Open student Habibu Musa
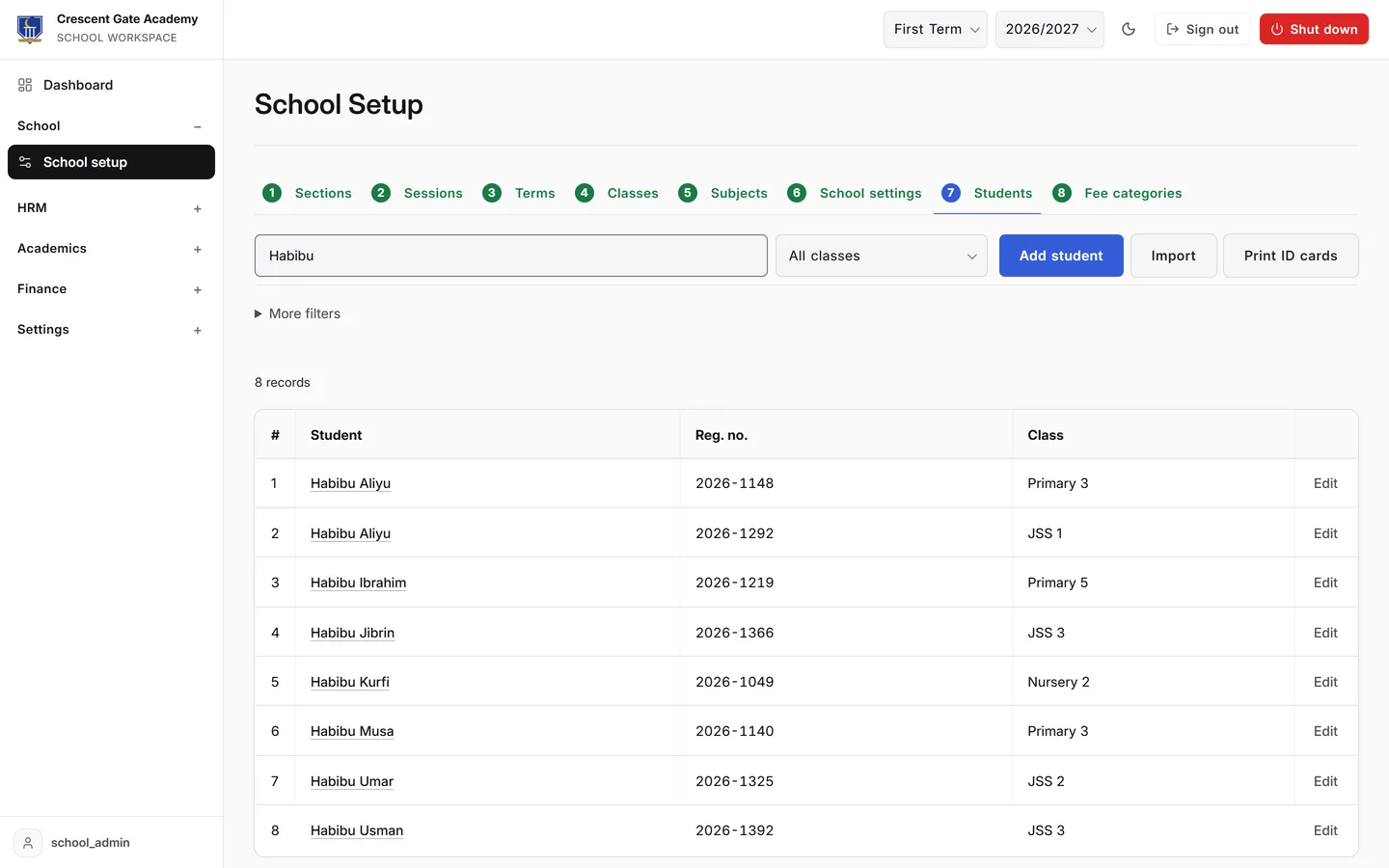This screenshot has height=868, width=1389. pos(352,731)
